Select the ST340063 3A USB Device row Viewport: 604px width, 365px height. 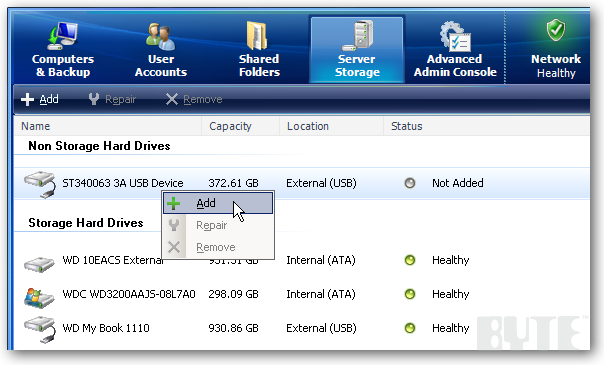pos(302,183)
